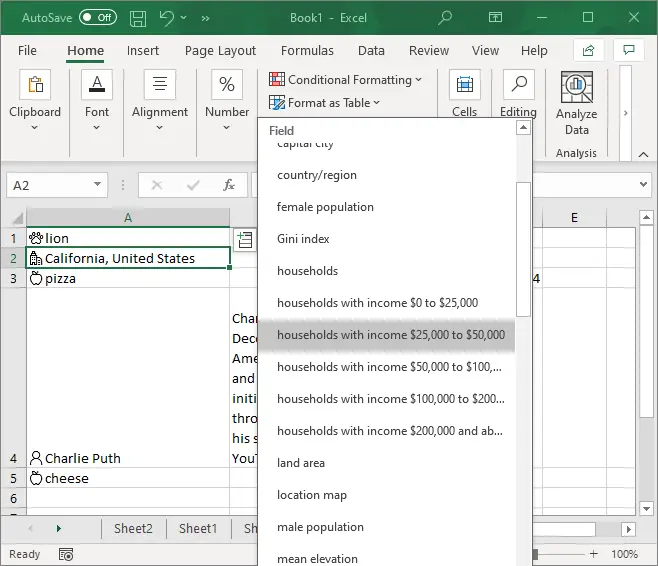Choose the female population field

(386, 207)
